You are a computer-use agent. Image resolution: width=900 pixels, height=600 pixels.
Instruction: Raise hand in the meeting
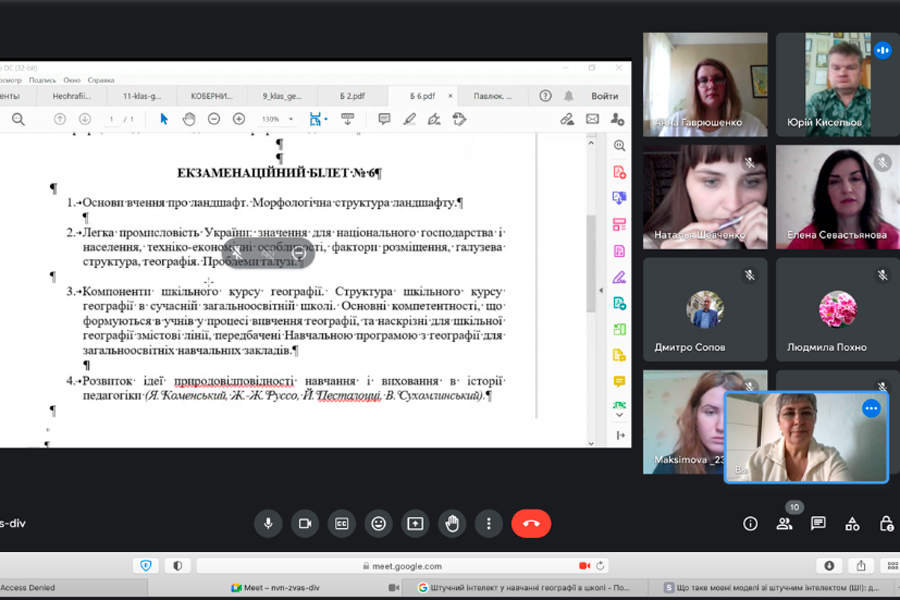click(x=452, y=523)
